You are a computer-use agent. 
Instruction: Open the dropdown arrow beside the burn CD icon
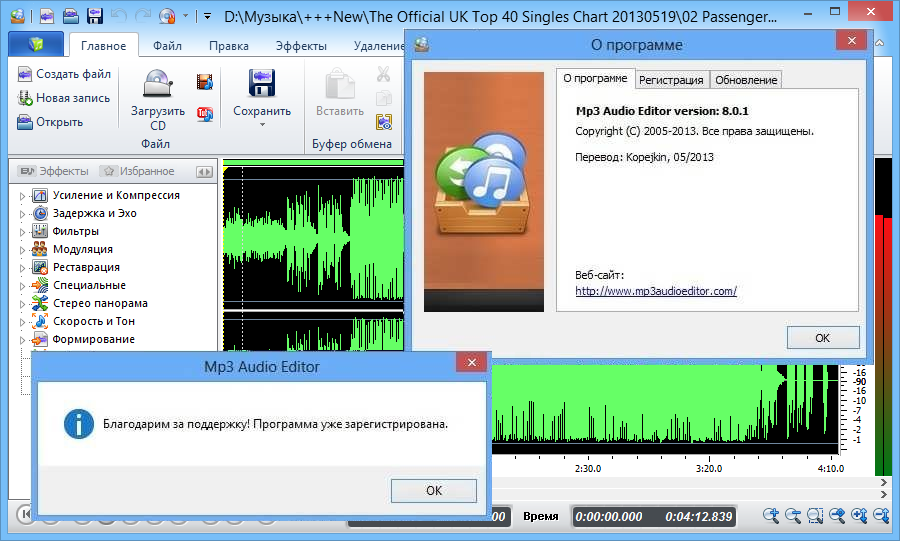[x=185, y=16]
